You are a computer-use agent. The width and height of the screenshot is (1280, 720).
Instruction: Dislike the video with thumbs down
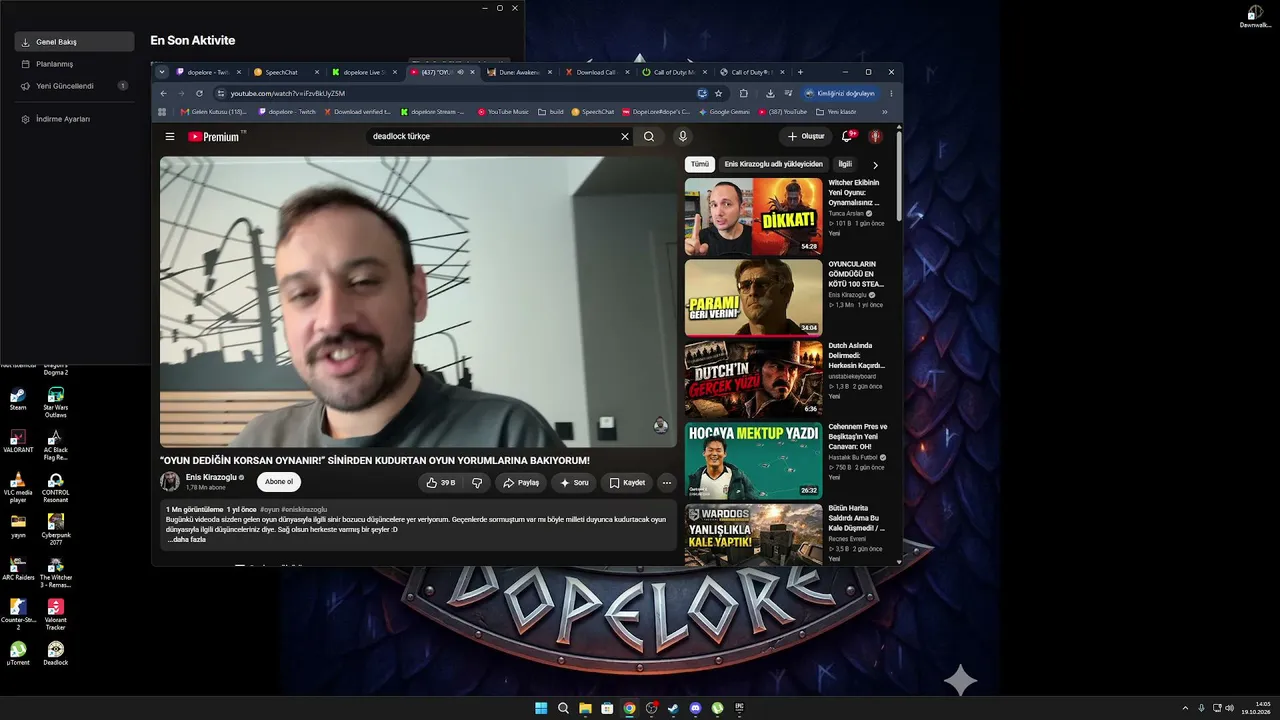477,482
